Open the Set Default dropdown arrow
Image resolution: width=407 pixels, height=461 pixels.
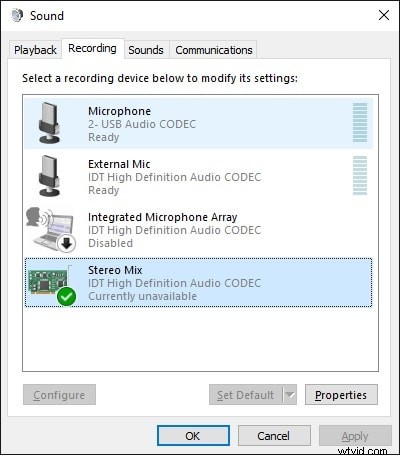290,395
